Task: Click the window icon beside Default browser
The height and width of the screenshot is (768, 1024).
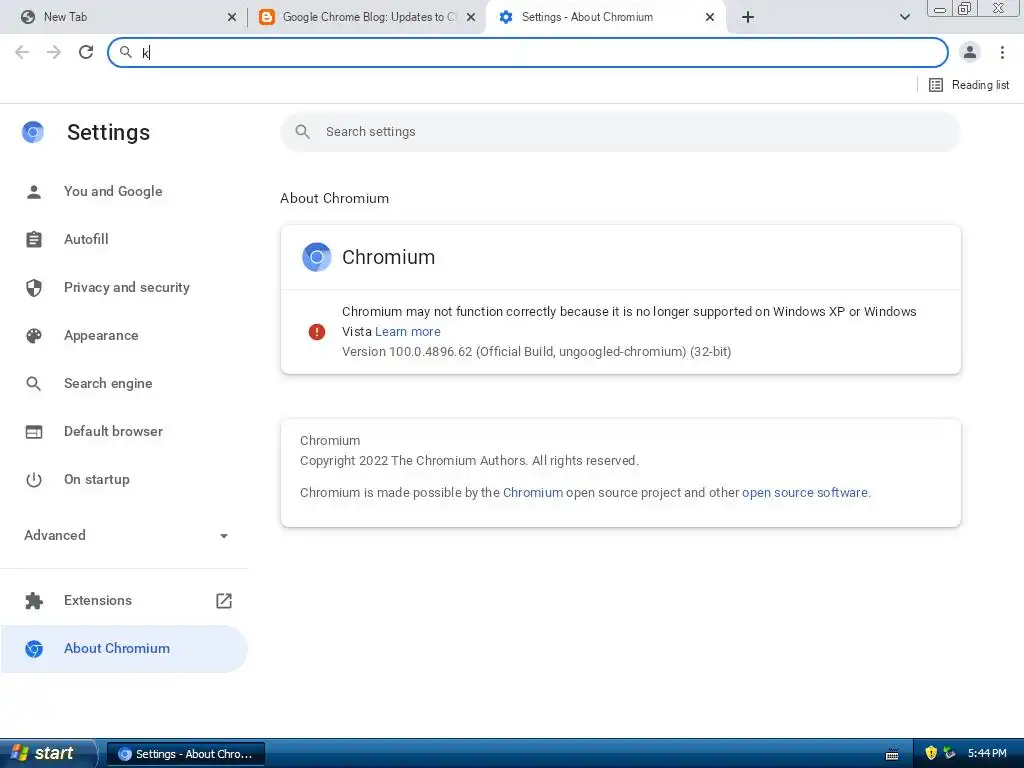Action: (x=34, y=432)
